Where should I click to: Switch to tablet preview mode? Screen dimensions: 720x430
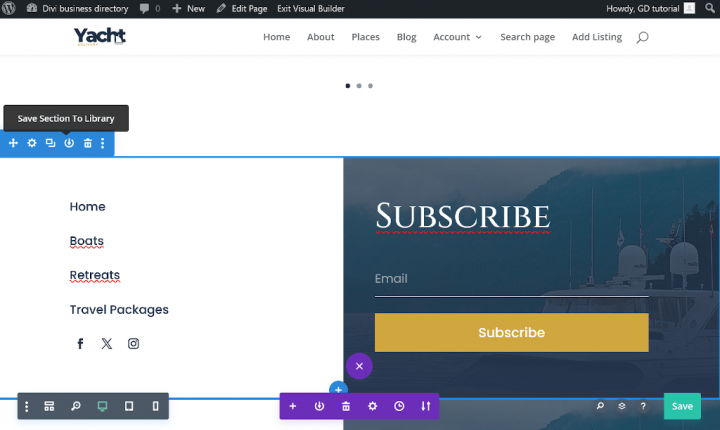pos(128,406)
